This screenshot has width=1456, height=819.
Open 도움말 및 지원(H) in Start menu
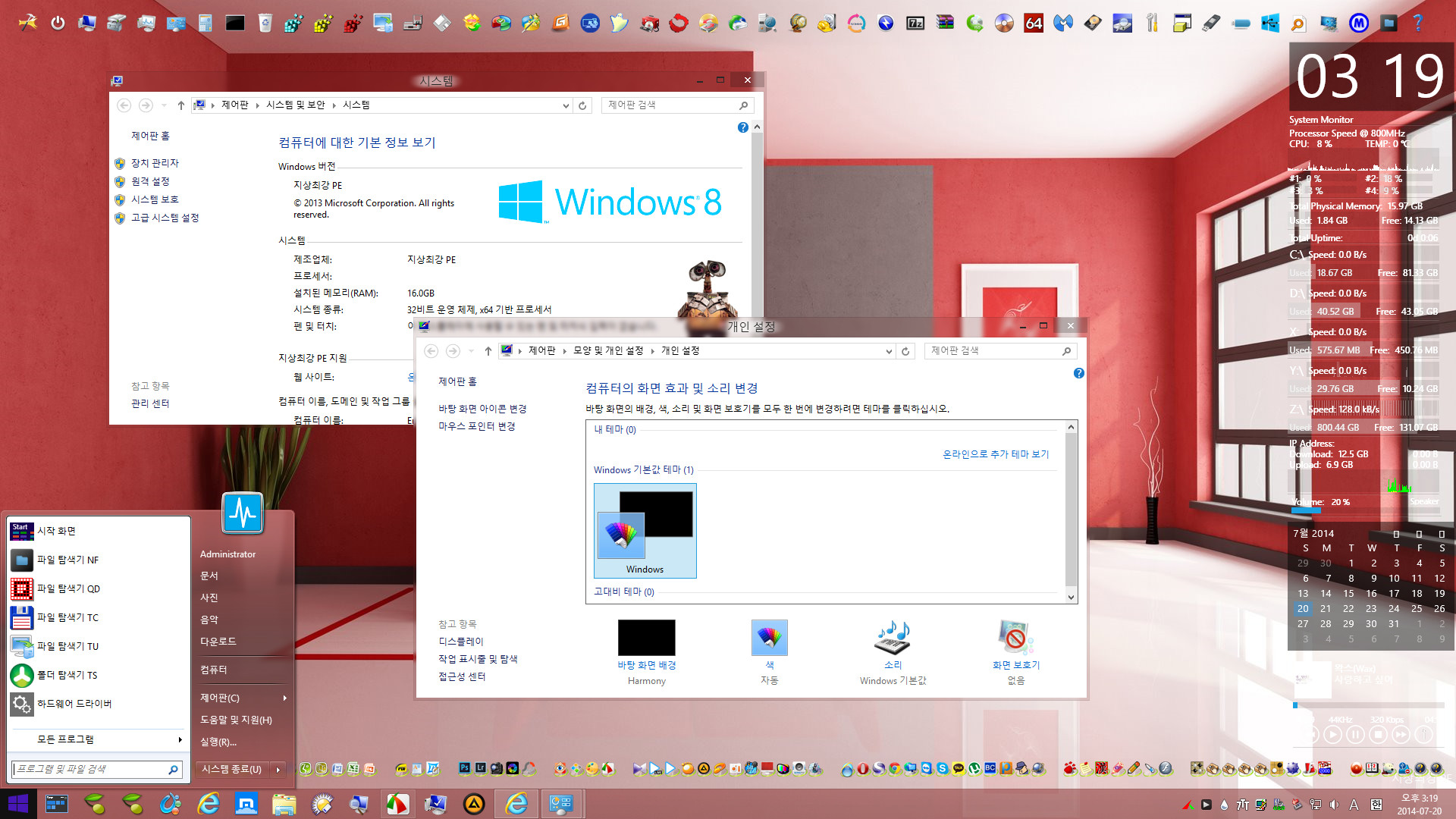[236, 720]
